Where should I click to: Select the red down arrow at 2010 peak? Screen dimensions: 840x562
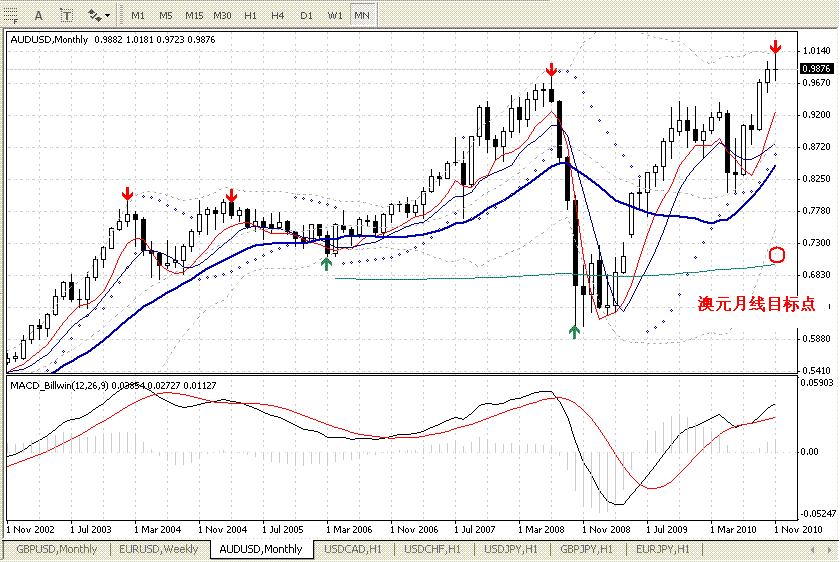(x=775, y=47)
